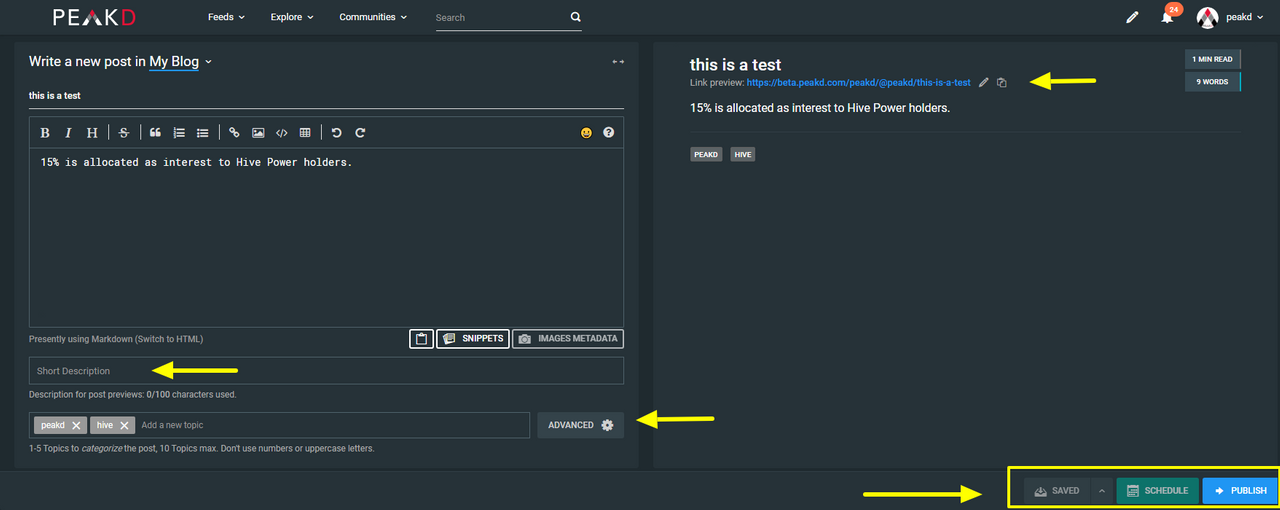Open the Snippets panel
Screen dimensions: 1280x510
(473, 339)
